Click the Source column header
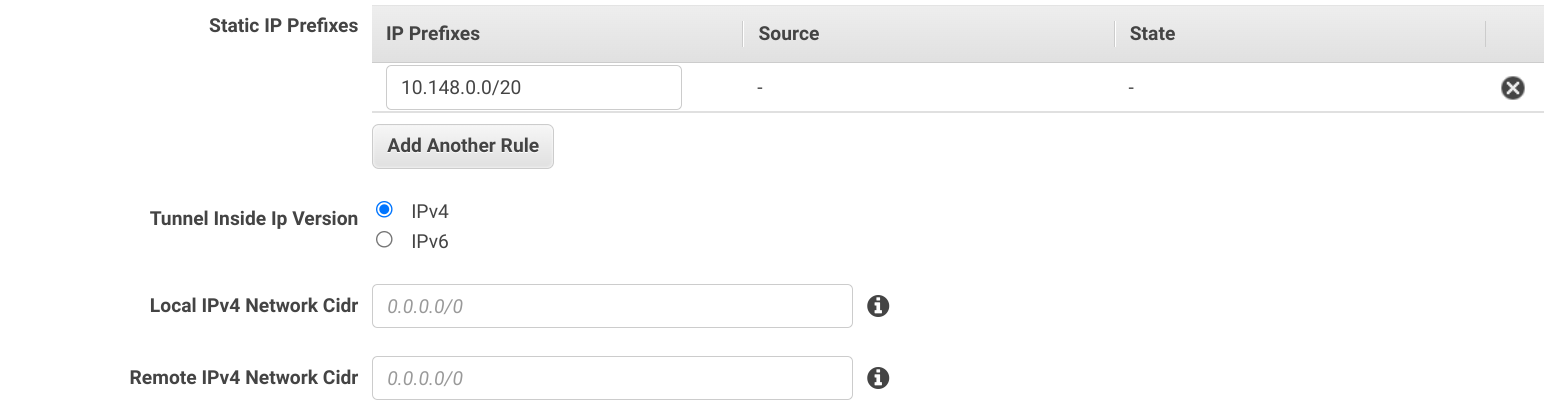 tap(789, 34)
